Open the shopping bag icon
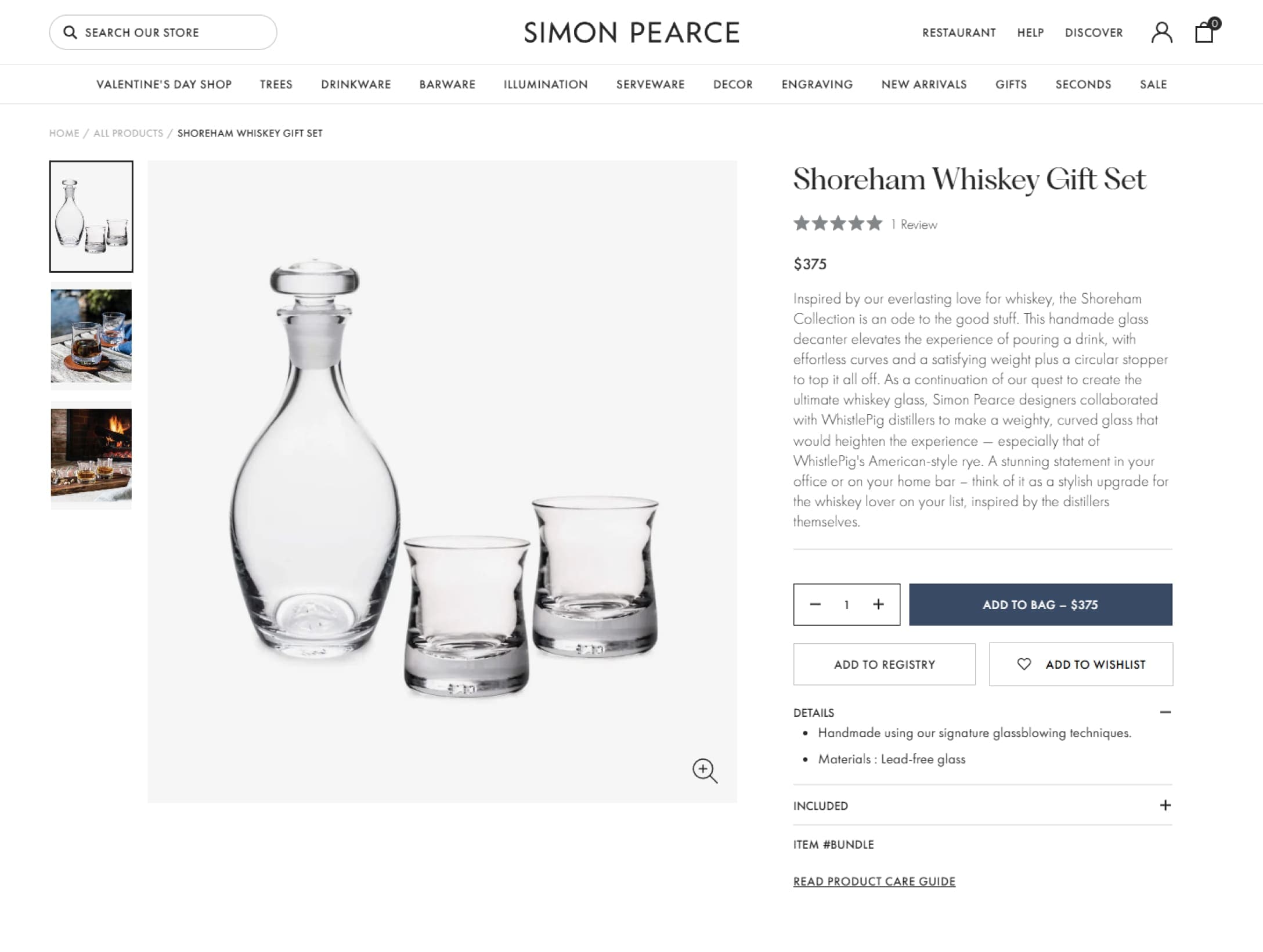Image resolution: width=1263 pixels, height=952 pixels. pos(1205,32)
